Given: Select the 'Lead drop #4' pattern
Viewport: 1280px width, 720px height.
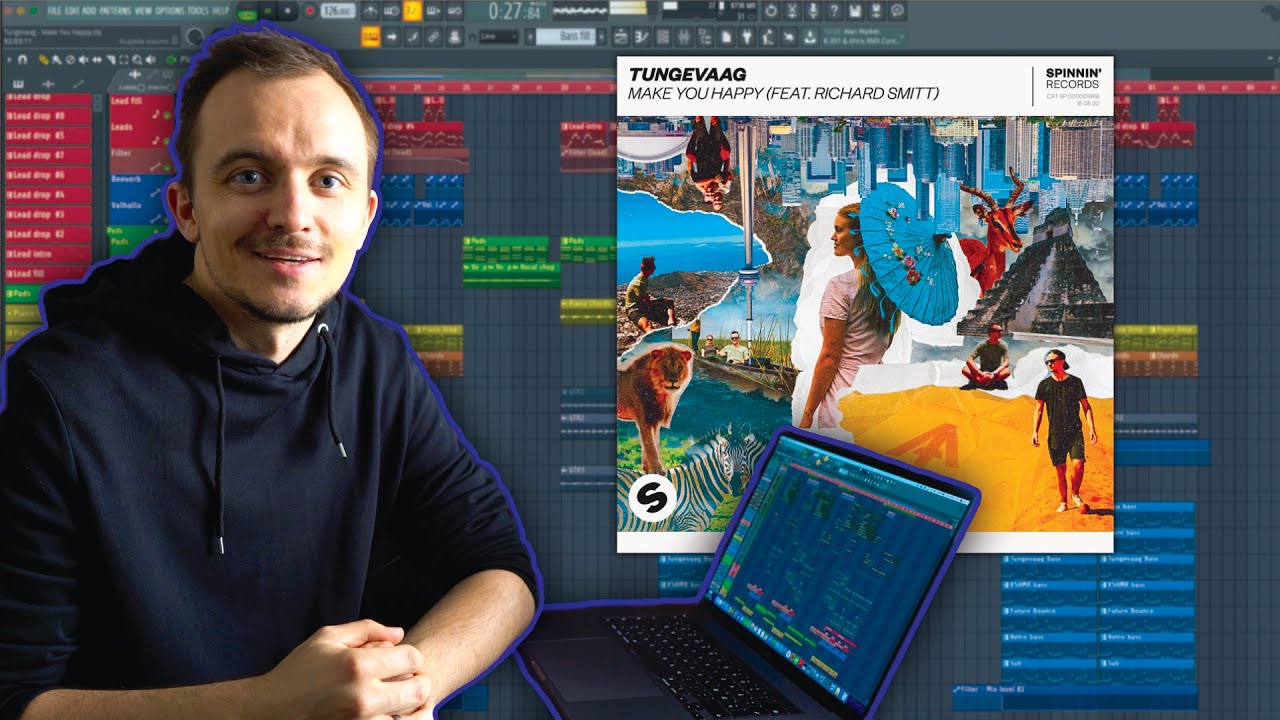Looking at the screenshot, I should pos(48,195).
